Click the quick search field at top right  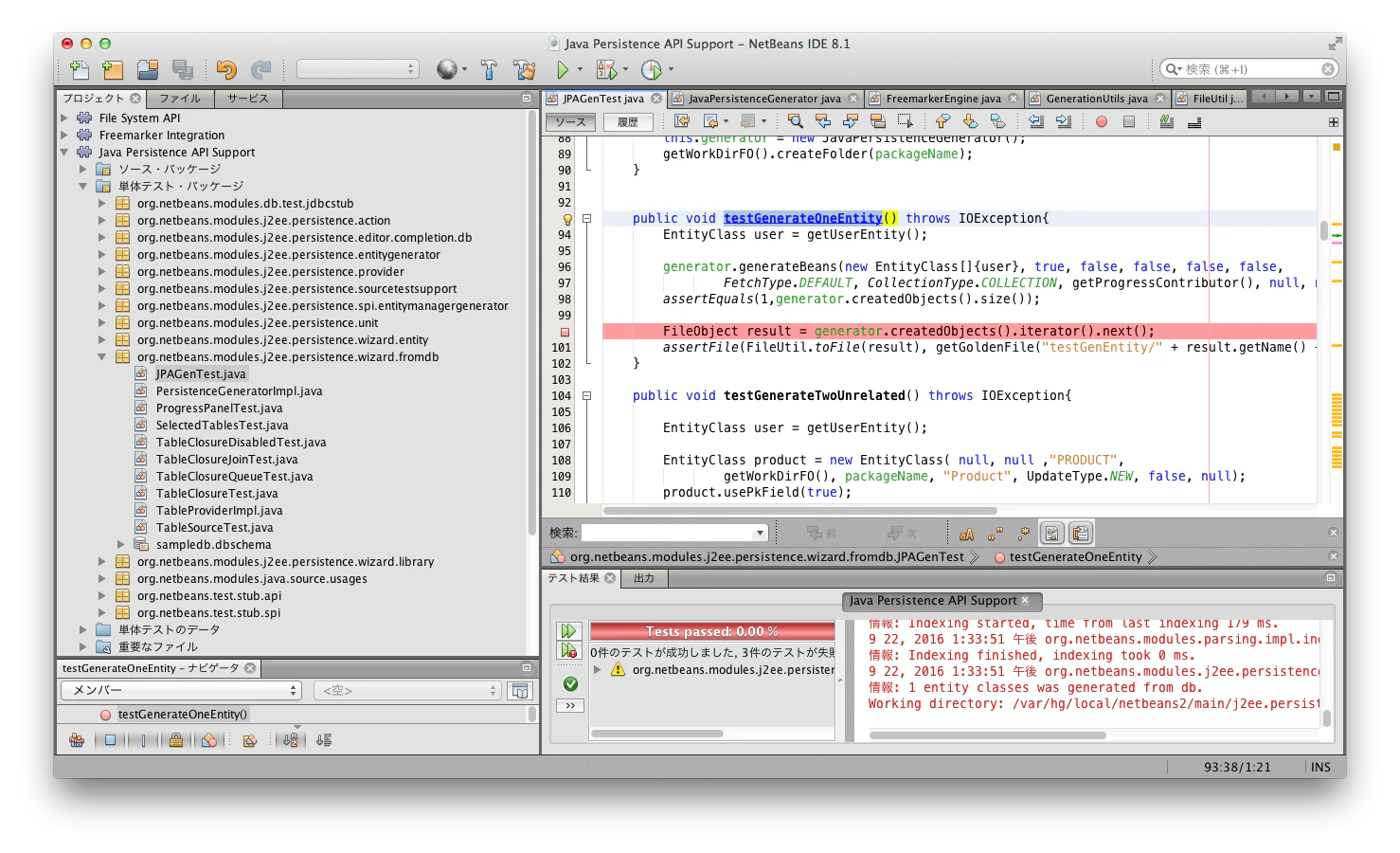1248,69
